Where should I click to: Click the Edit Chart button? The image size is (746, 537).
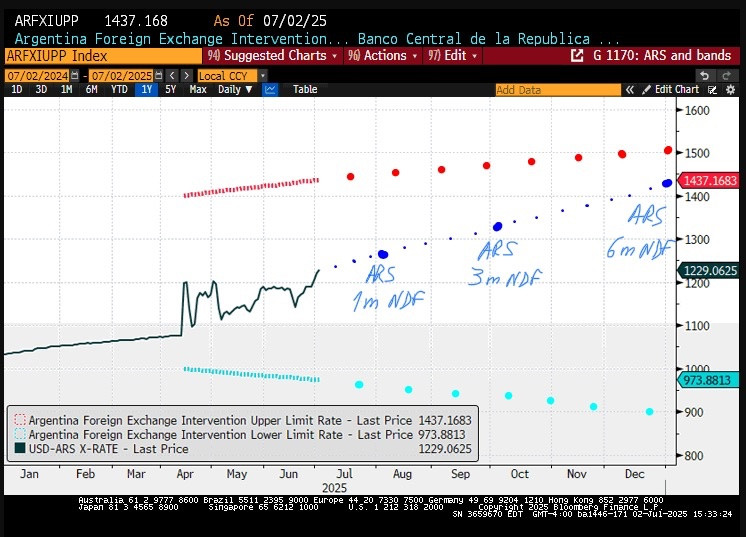(x=671, y=89)
